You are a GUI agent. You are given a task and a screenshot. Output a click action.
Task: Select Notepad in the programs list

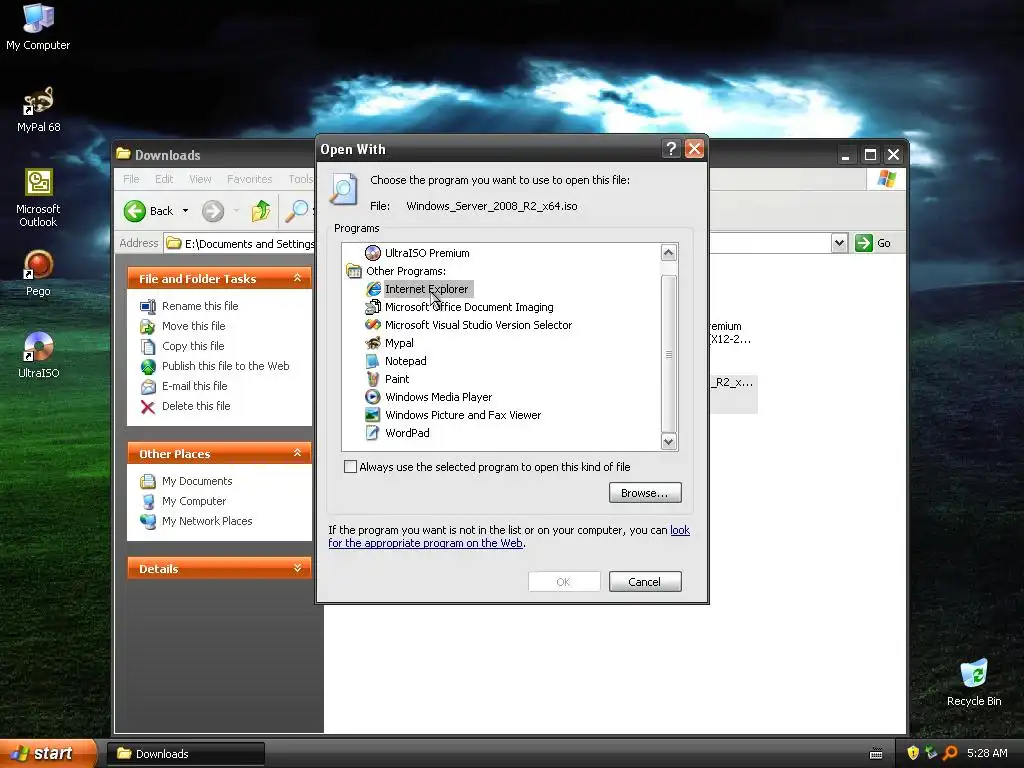396,360
